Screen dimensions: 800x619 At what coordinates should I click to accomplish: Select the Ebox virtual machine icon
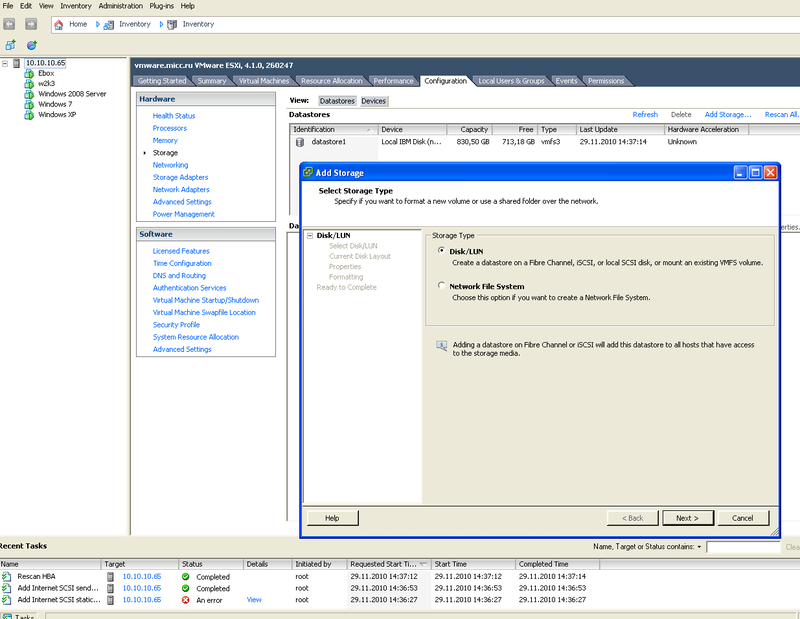(30, 73)
